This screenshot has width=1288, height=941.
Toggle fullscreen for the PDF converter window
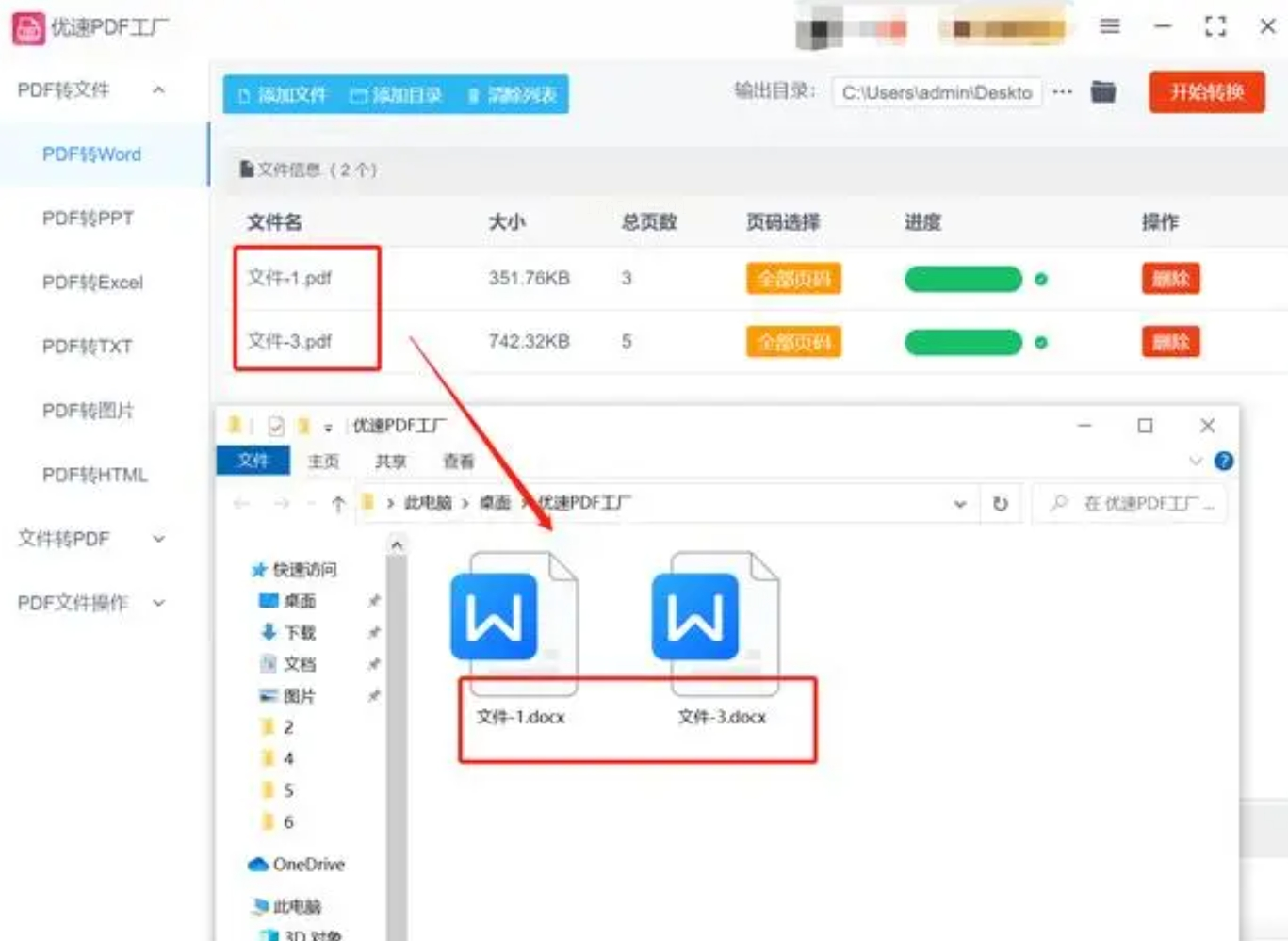(x=1215, y=26)
